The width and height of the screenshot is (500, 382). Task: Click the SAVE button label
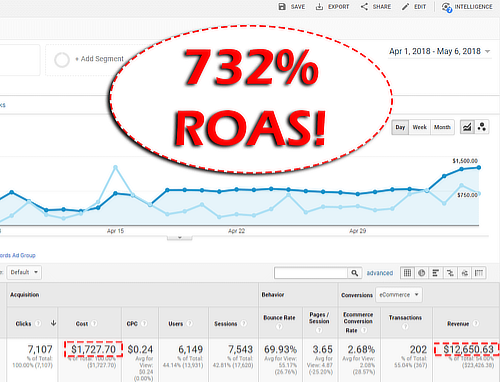pos(298,7)
